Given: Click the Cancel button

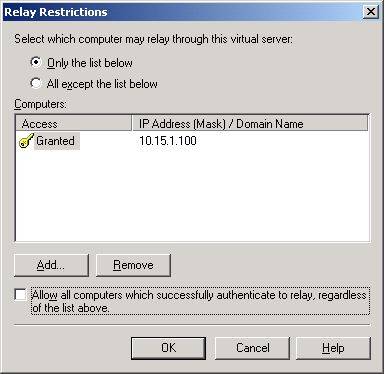Looking at the screenshot, I should [x=252, y=348].
